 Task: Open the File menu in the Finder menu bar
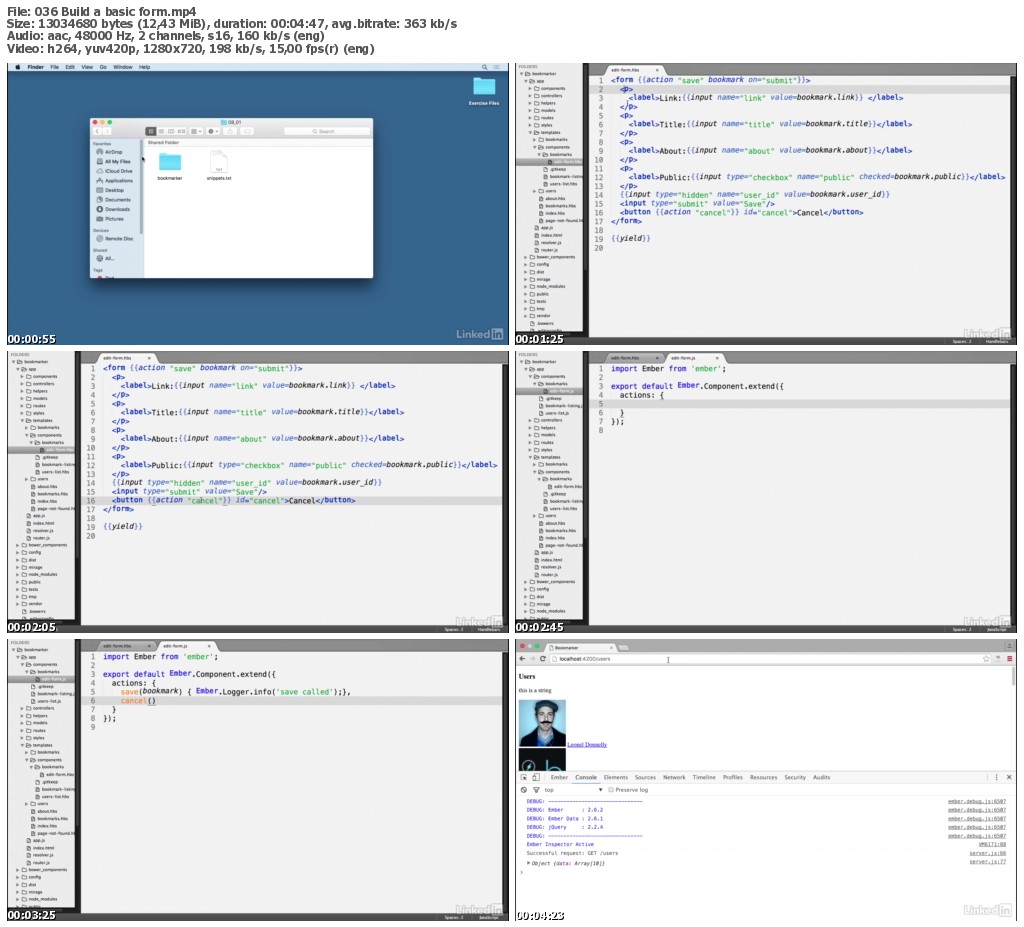tap(54, 67)
